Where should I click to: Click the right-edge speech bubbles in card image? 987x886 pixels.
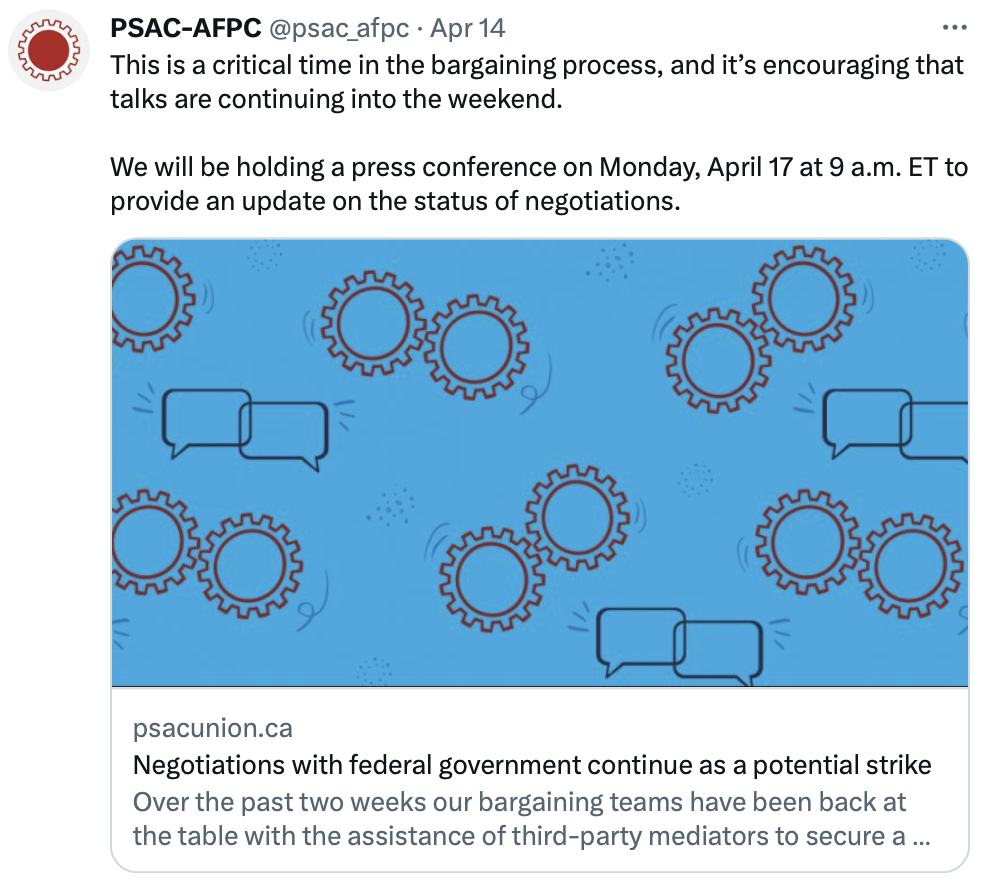click(x=896, y=425)
